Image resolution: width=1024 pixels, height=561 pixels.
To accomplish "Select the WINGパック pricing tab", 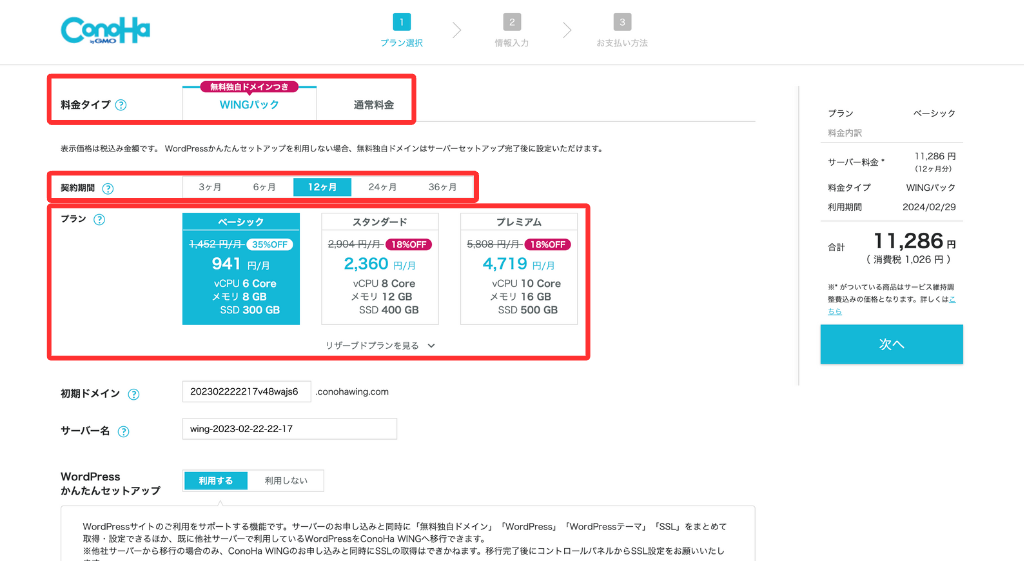I will [249, 104].
